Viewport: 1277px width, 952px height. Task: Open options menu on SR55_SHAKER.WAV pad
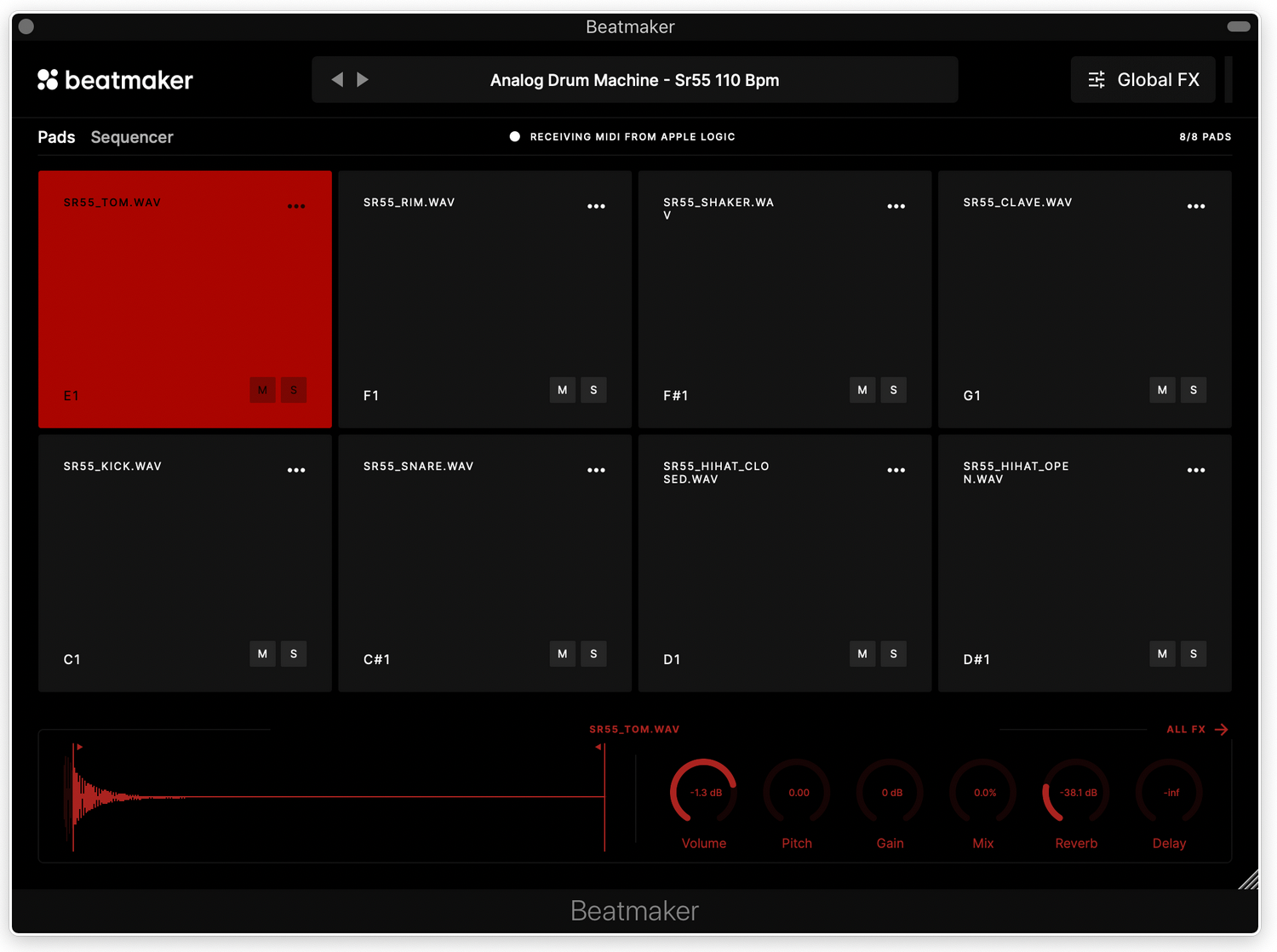(896, 205)
